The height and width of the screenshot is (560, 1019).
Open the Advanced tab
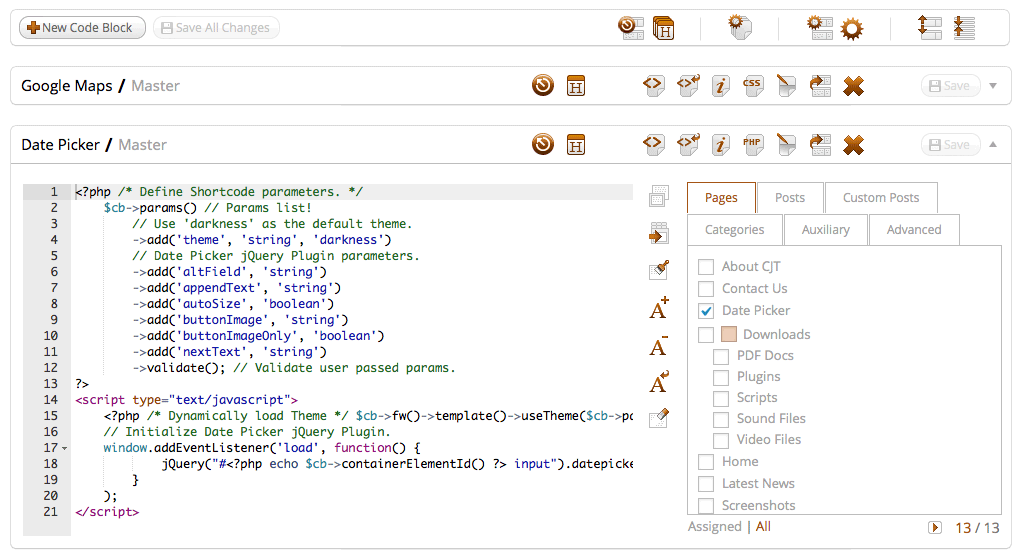pyautogui.click(x=913, y=230)
